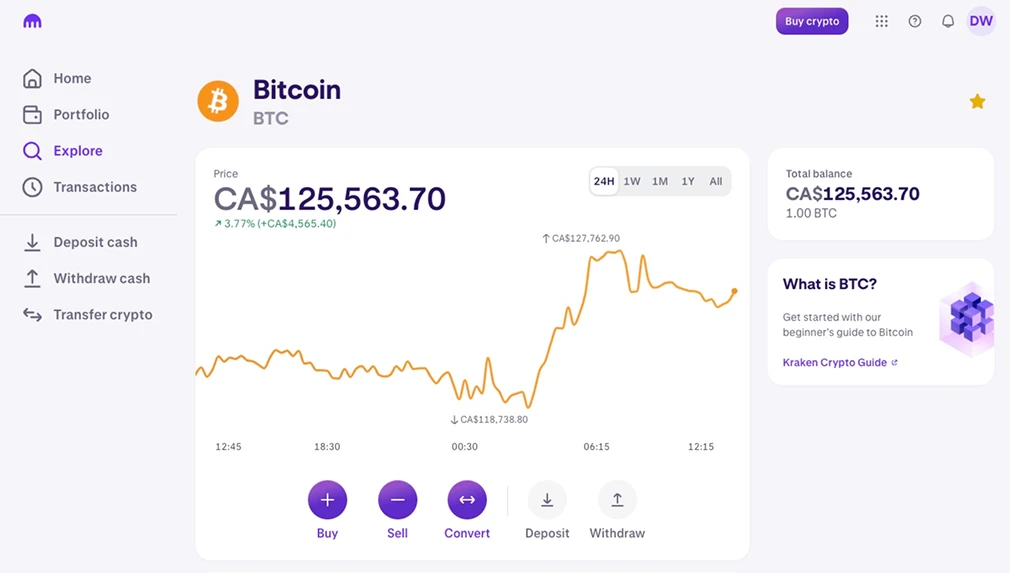Switch chart range to 1W
This screenshot has height=573, width=1010.
tap(632, 181)
